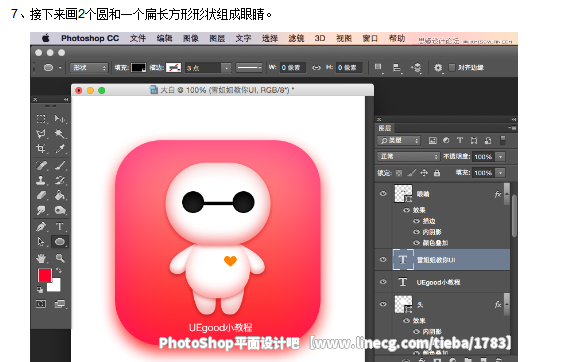Viewport: 567px width, 362px height.
Task: Hide the 眼睛 layer
Action: [x=383, y=194]
